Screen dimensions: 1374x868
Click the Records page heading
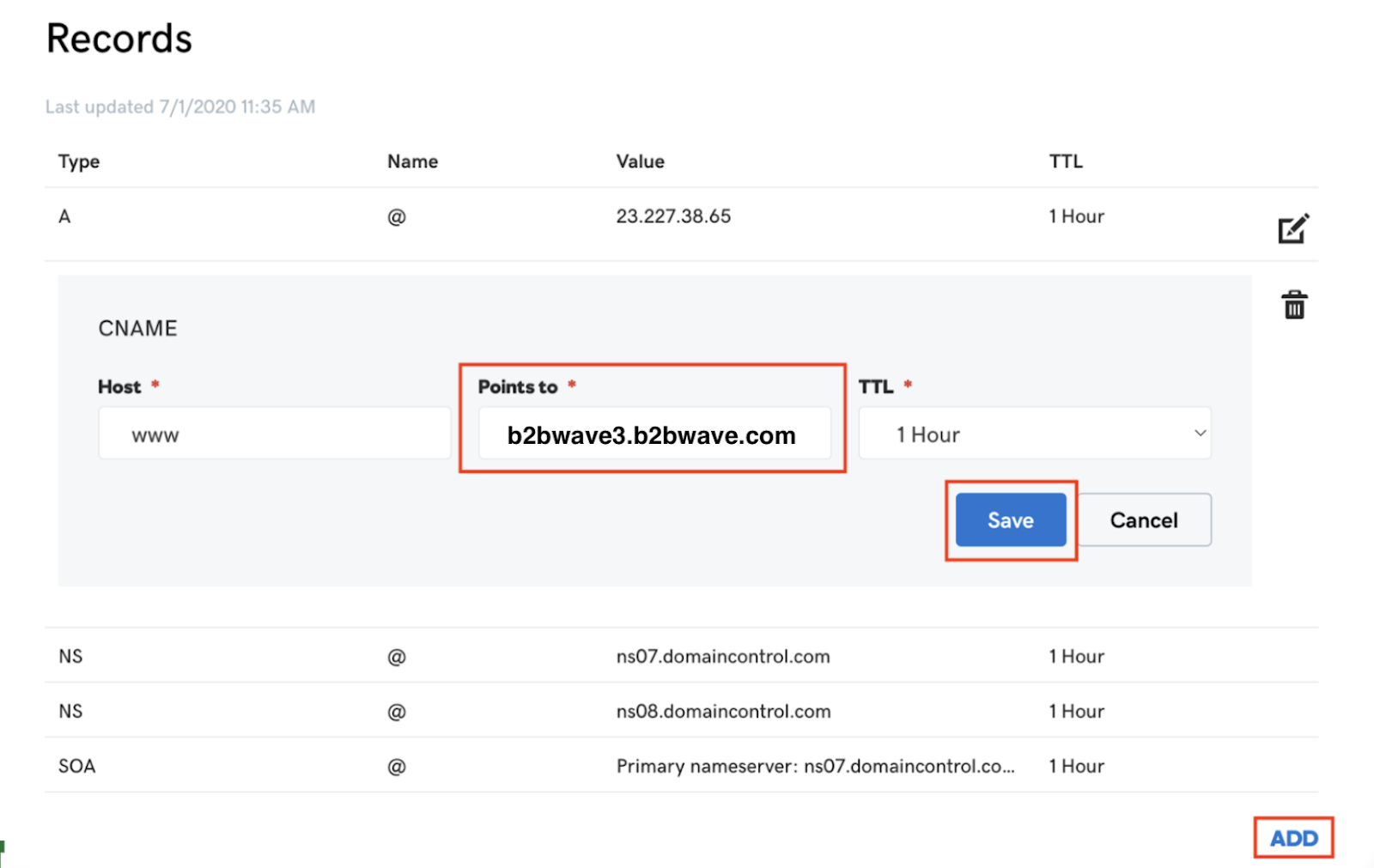[x=119, y=39]
